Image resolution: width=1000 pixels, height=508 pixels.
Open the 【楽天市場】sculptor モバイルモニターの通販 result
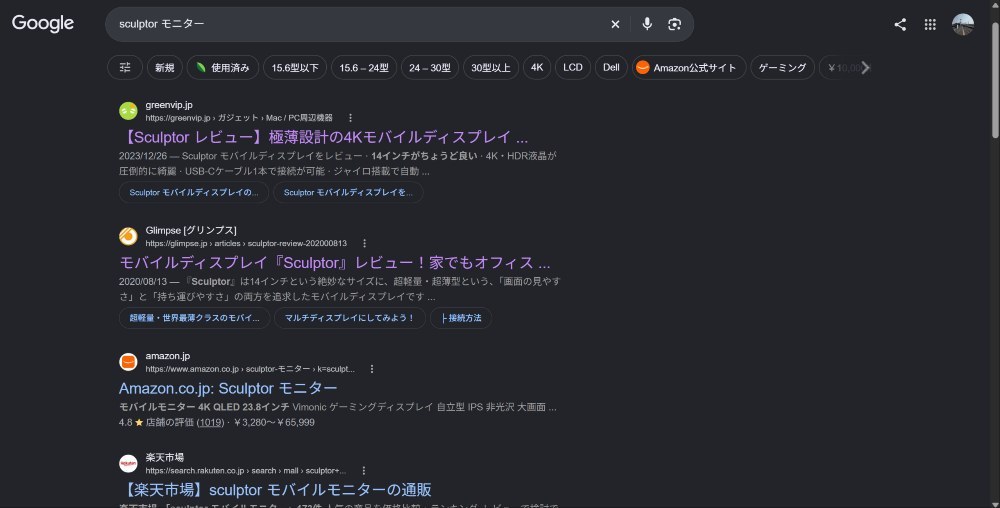click(276, 490)
